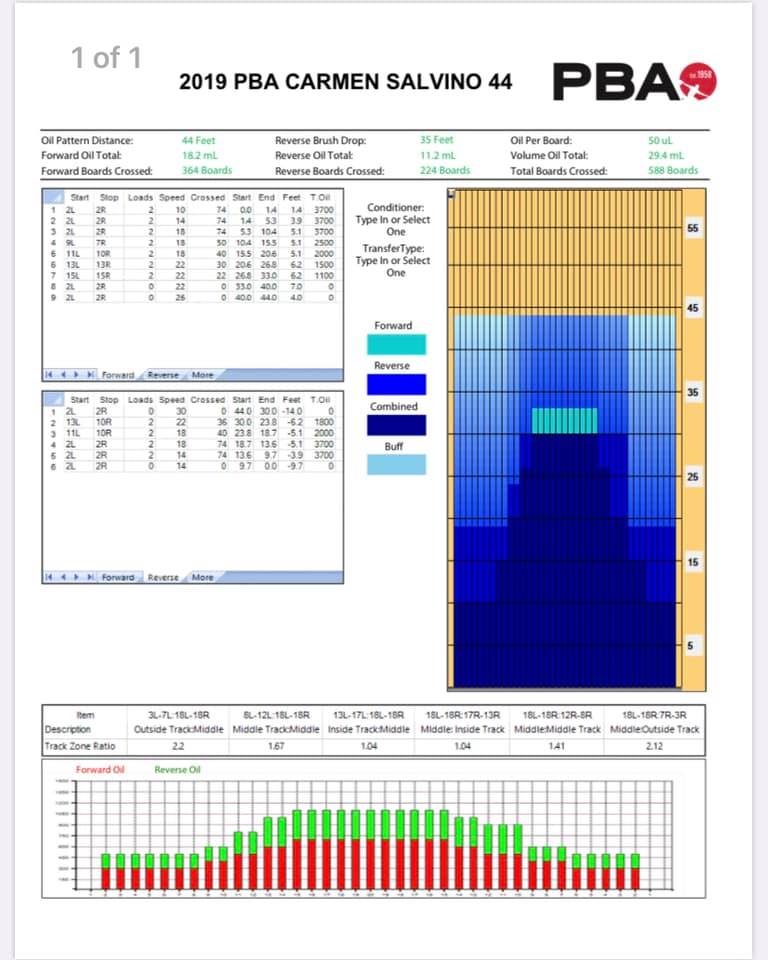Click T.Oil value 2500 in upper table
The width and height of the screenshot is (768, 960).
[323, 243]
